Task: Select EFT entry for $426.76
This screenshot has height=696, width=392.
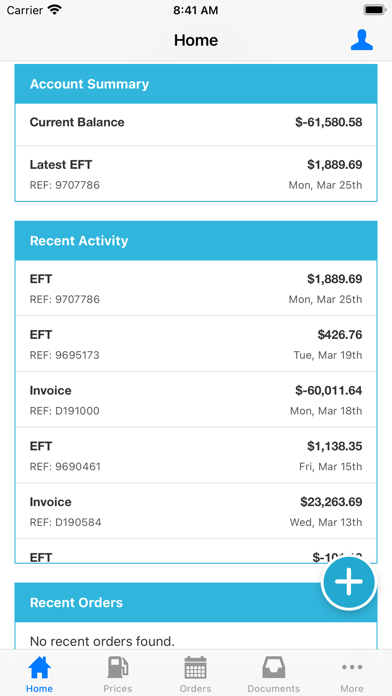Action: pyautogui.click(x=196, y=344)
